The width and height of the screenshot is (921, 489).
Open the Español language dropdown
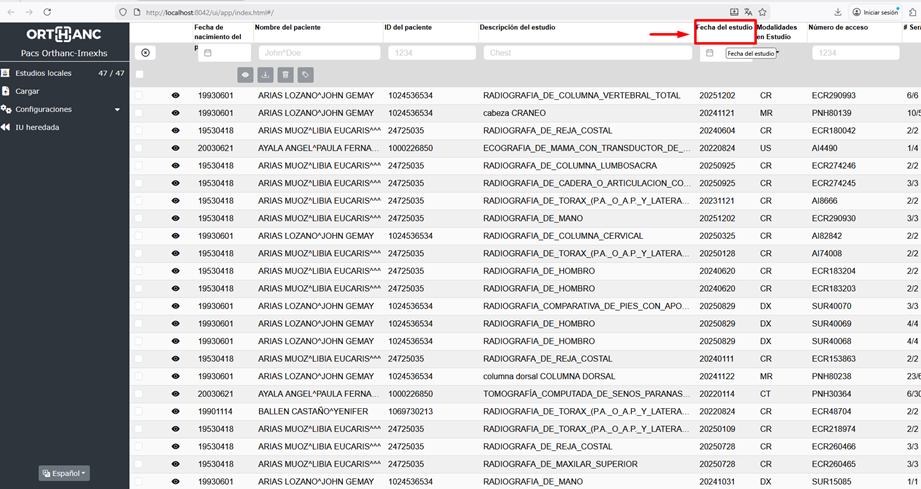tap(64, 473)
